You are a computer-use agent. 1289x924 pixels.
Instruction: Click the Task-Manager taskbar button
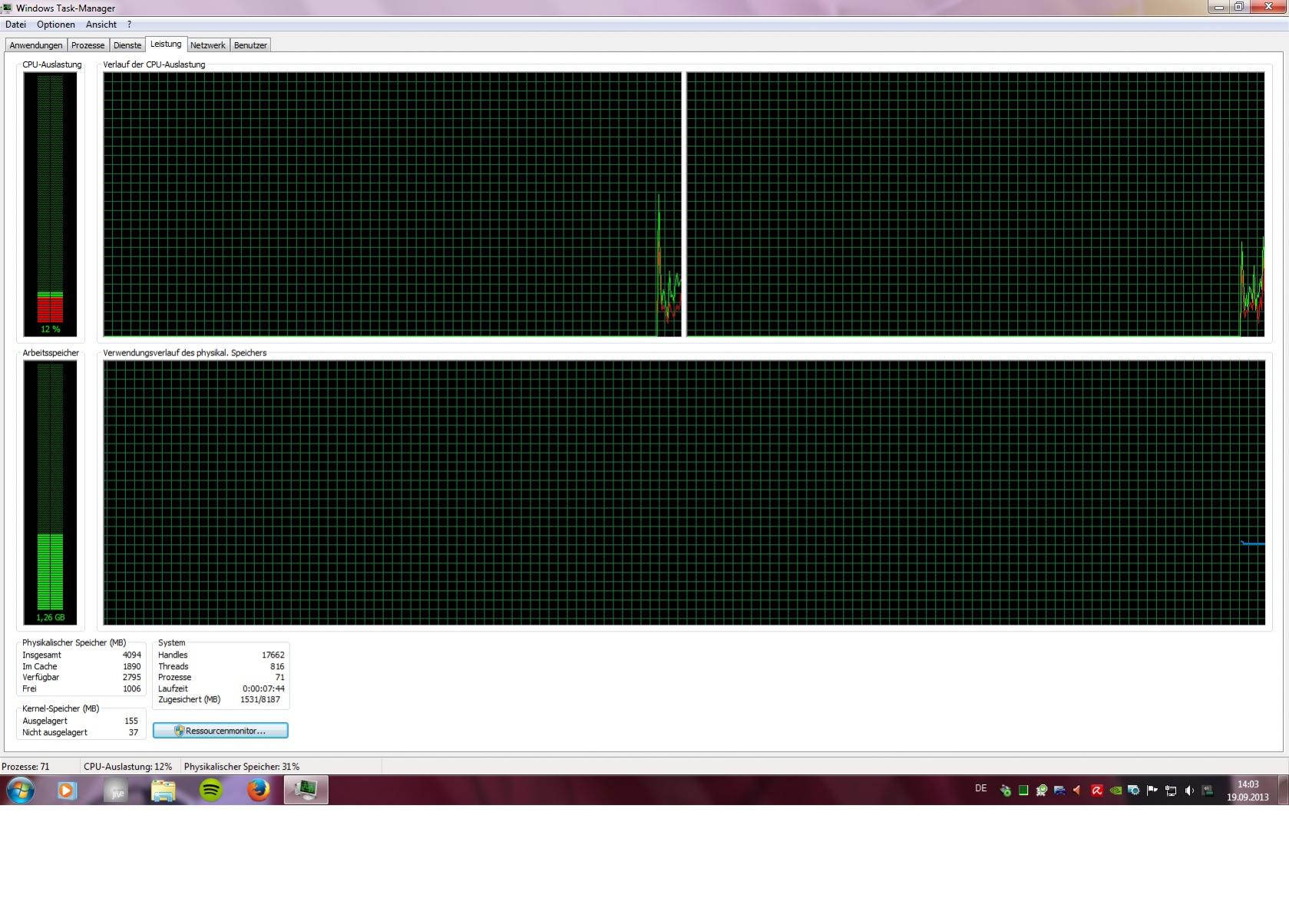pos(306,790)
